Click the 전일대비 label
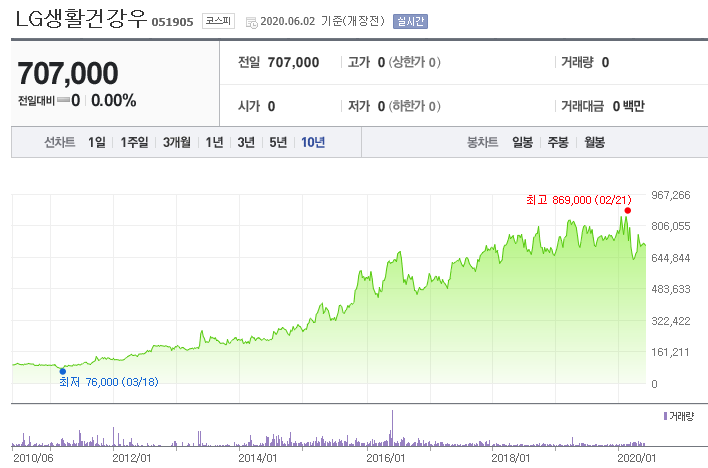708x468 pixels. 36,100
